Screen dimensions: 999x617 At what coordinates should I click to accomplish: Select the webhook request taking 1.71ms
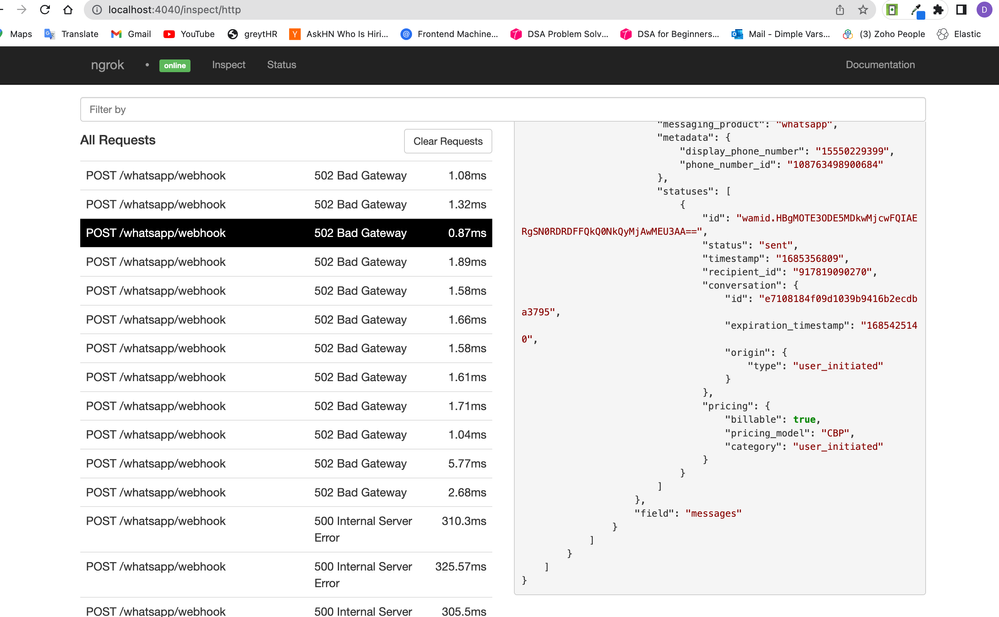[286, 406]
